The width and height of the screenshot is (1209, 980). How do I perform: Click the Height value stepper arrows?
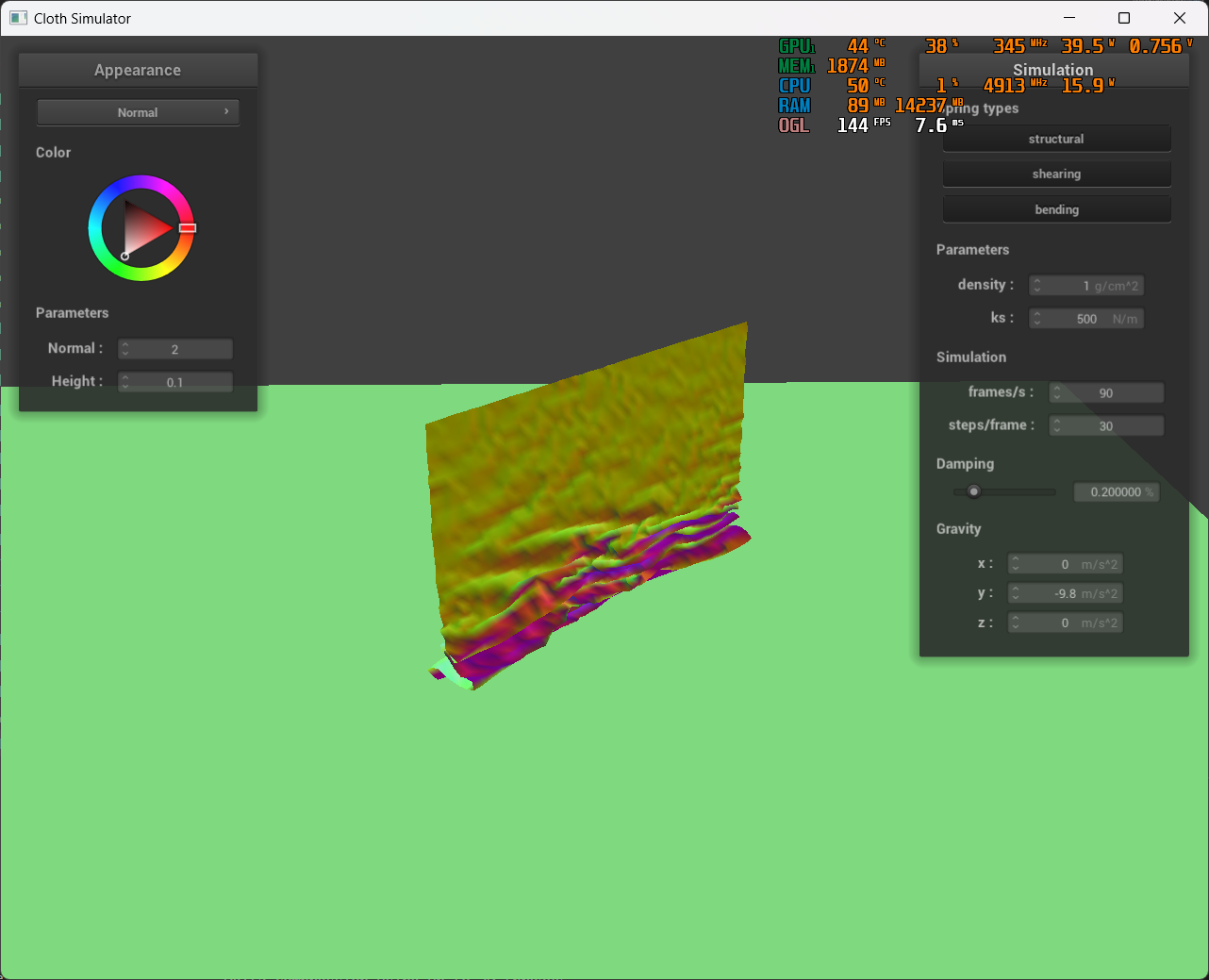coord(125,382)
